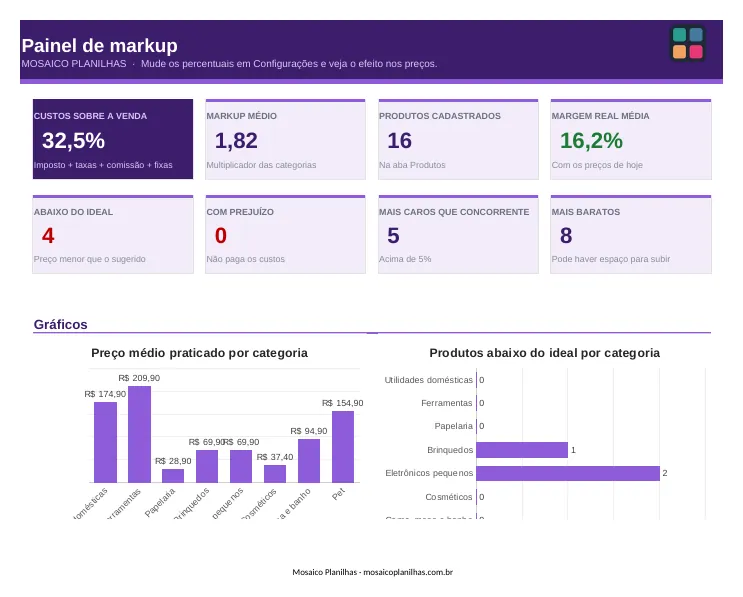Image resolution: width=743 pixels, height=597 pixels.
Task: Click the 'Mais baratos' value 8
Action: [x=566, y=235]
